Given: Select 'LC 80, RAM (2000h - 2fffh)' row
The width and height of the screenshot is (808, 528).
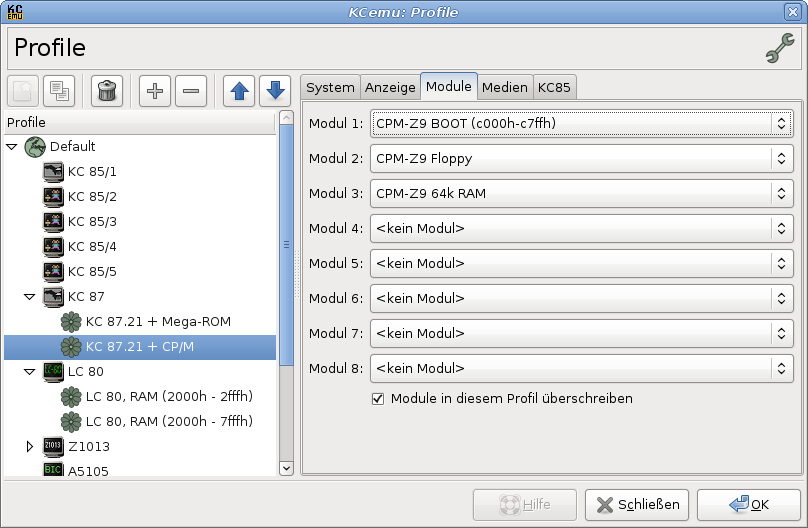Looking at the screenshot, I should coord(140,397).
